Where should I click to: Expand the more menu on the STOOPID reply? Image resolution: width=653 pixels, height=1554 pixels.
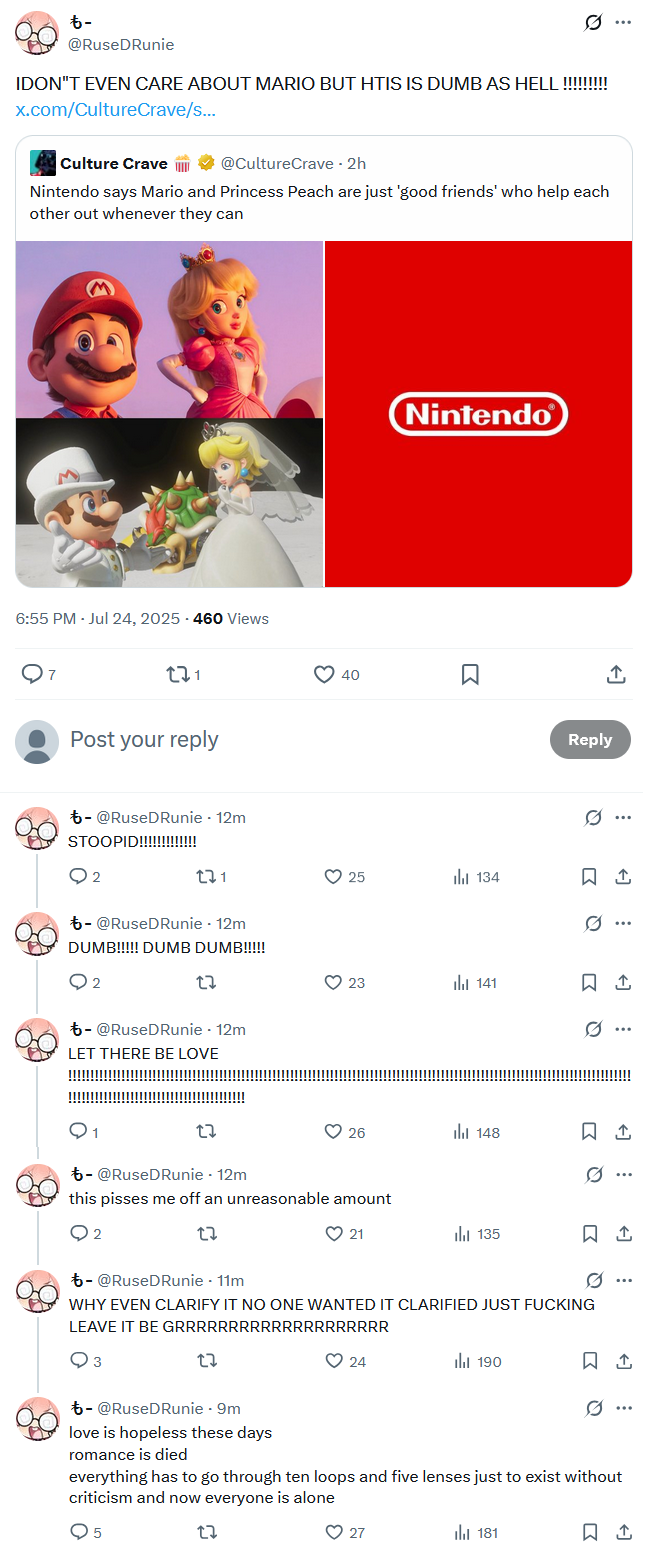coord(623,818)
